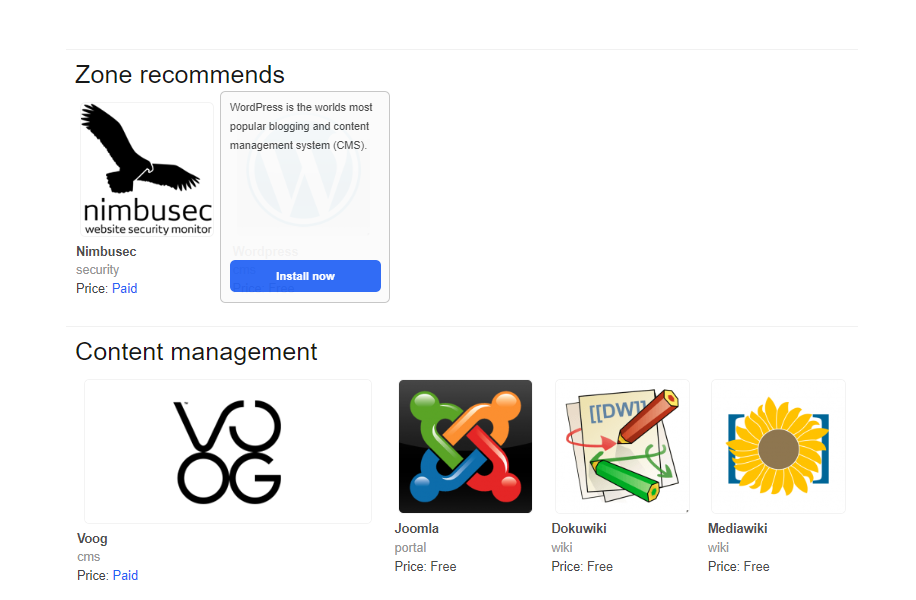Screen dimensions: 916x600
Task: Open the Mediawiki app title
Action: tap(737, 528)
